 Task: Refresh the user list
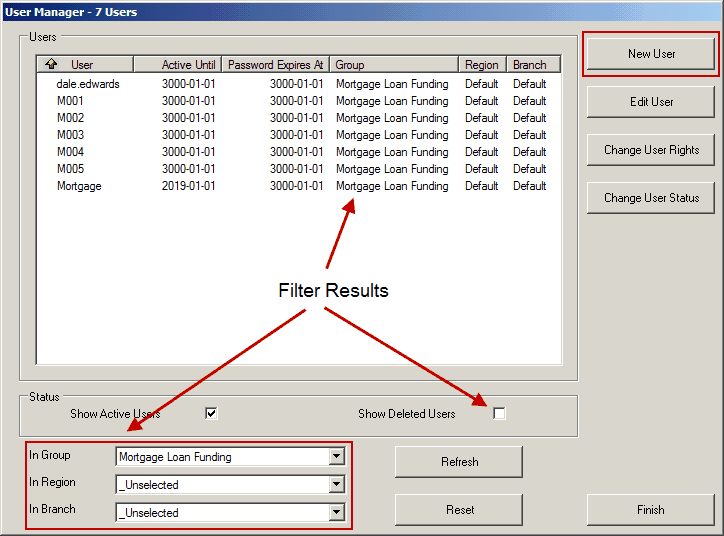(x=459, y=462)
